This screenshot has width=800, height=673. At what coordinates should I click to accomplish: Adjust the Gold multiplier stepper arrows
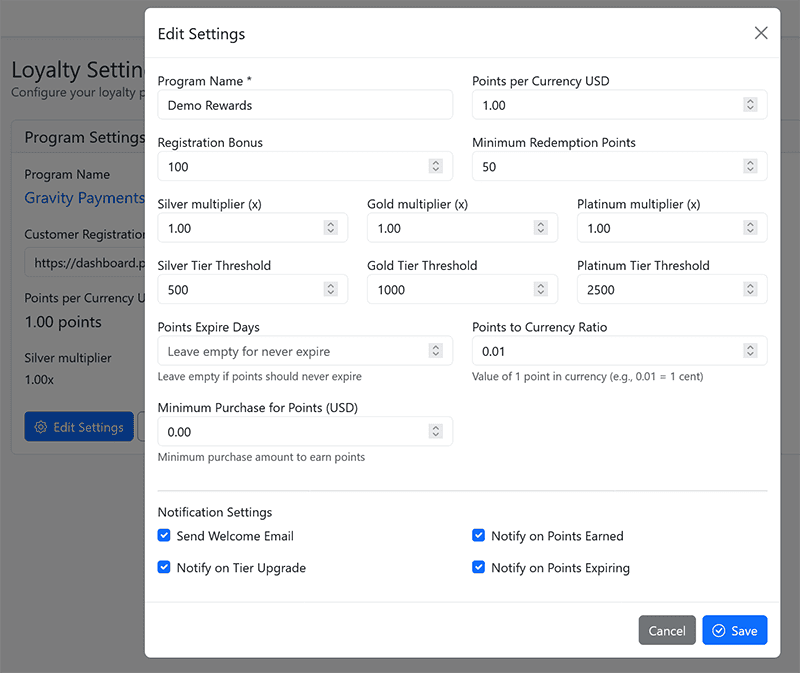pyautogui.click(x=540, y=228)
